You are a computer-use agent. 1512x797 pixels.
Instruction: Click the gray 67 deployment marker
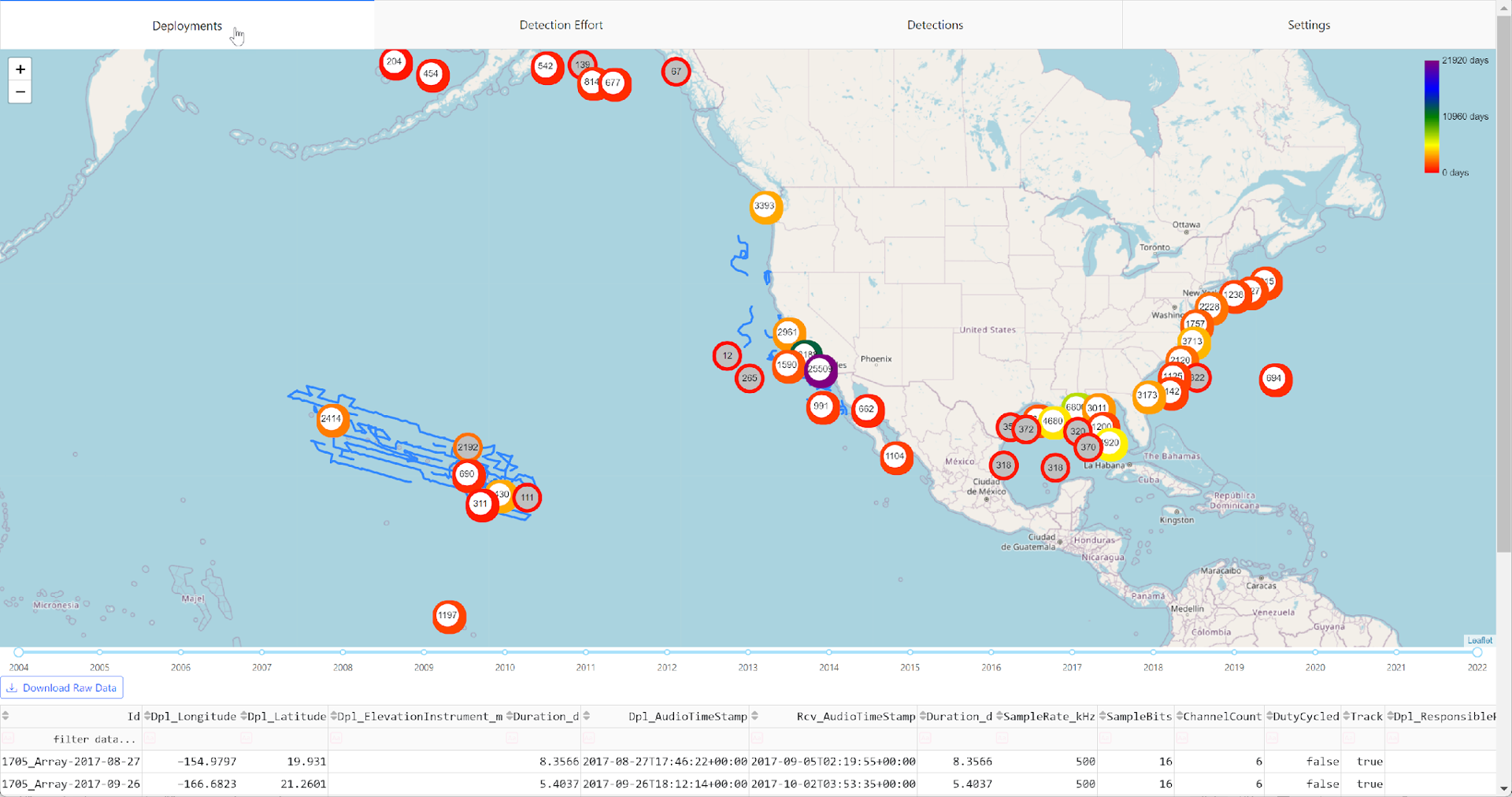coord(676,72)
